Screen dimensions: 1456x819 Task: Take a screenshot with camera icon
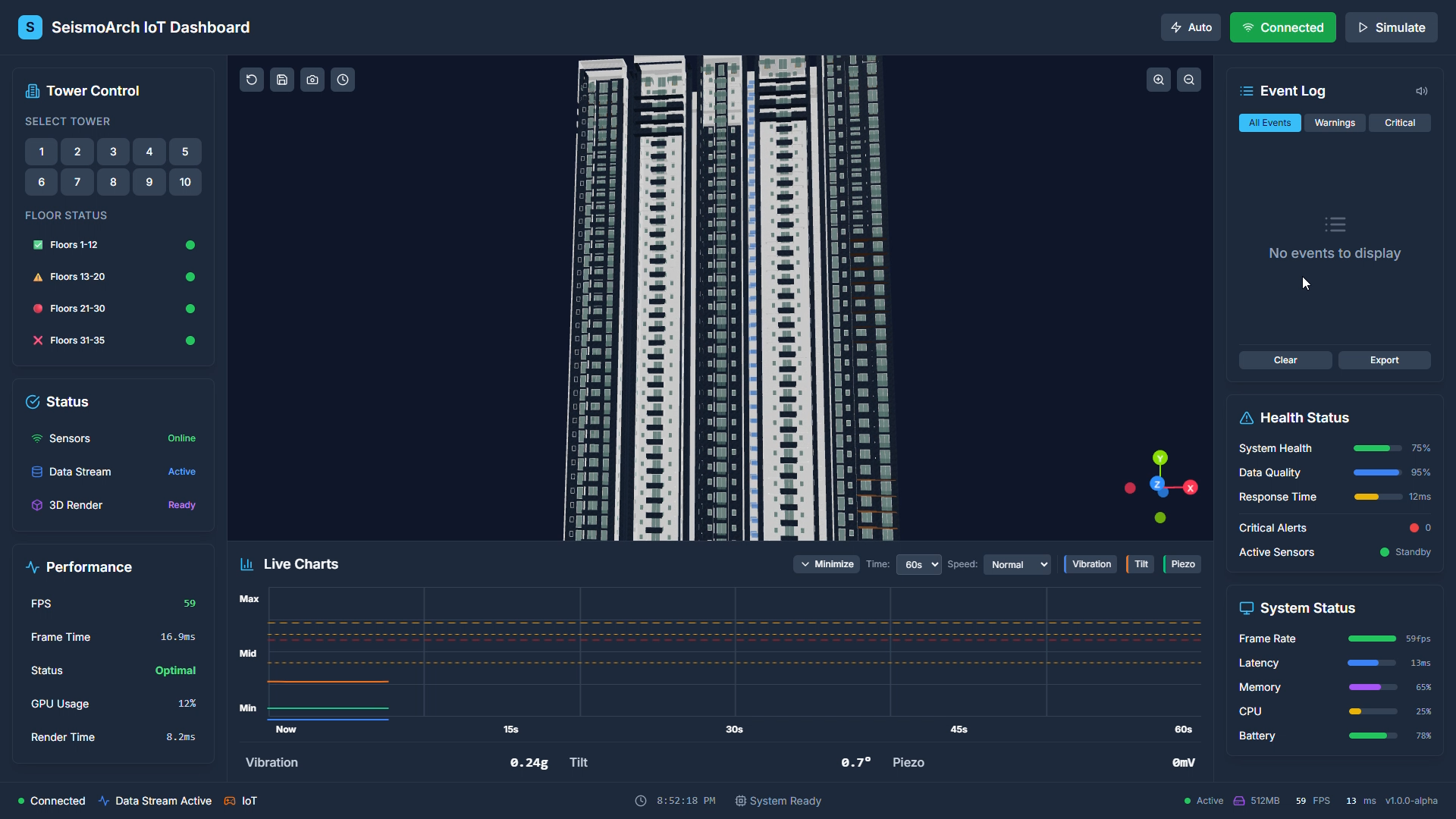pos(312,80)
